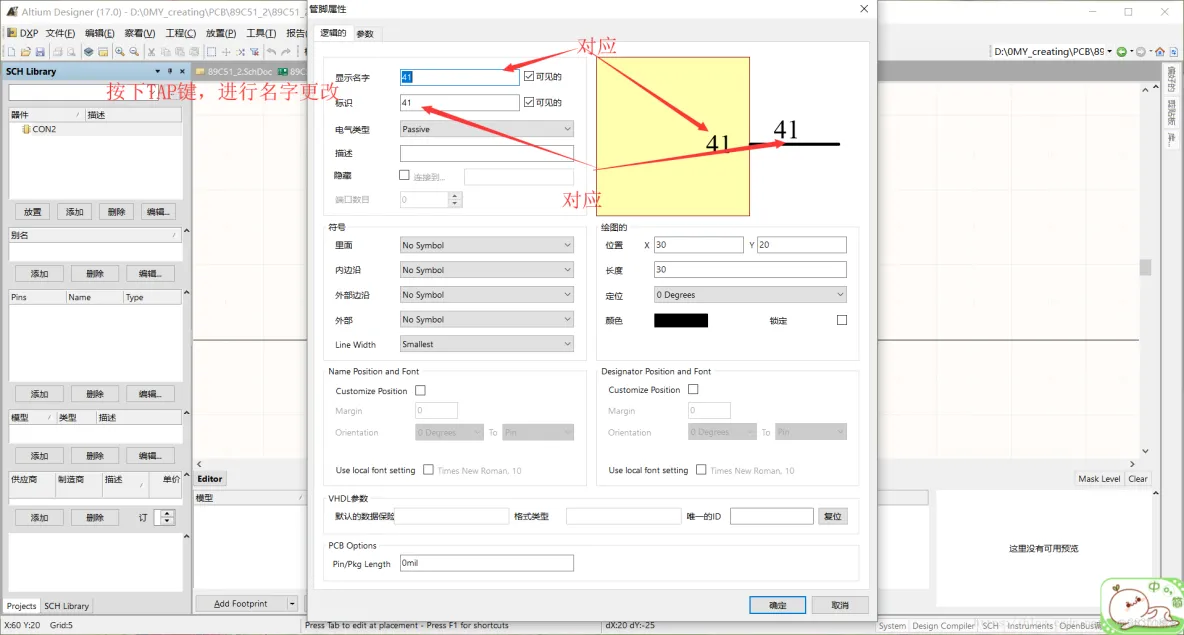Click the New document toolbar icon
This screenshot has height=635, width=1184.
coord(11,52)
